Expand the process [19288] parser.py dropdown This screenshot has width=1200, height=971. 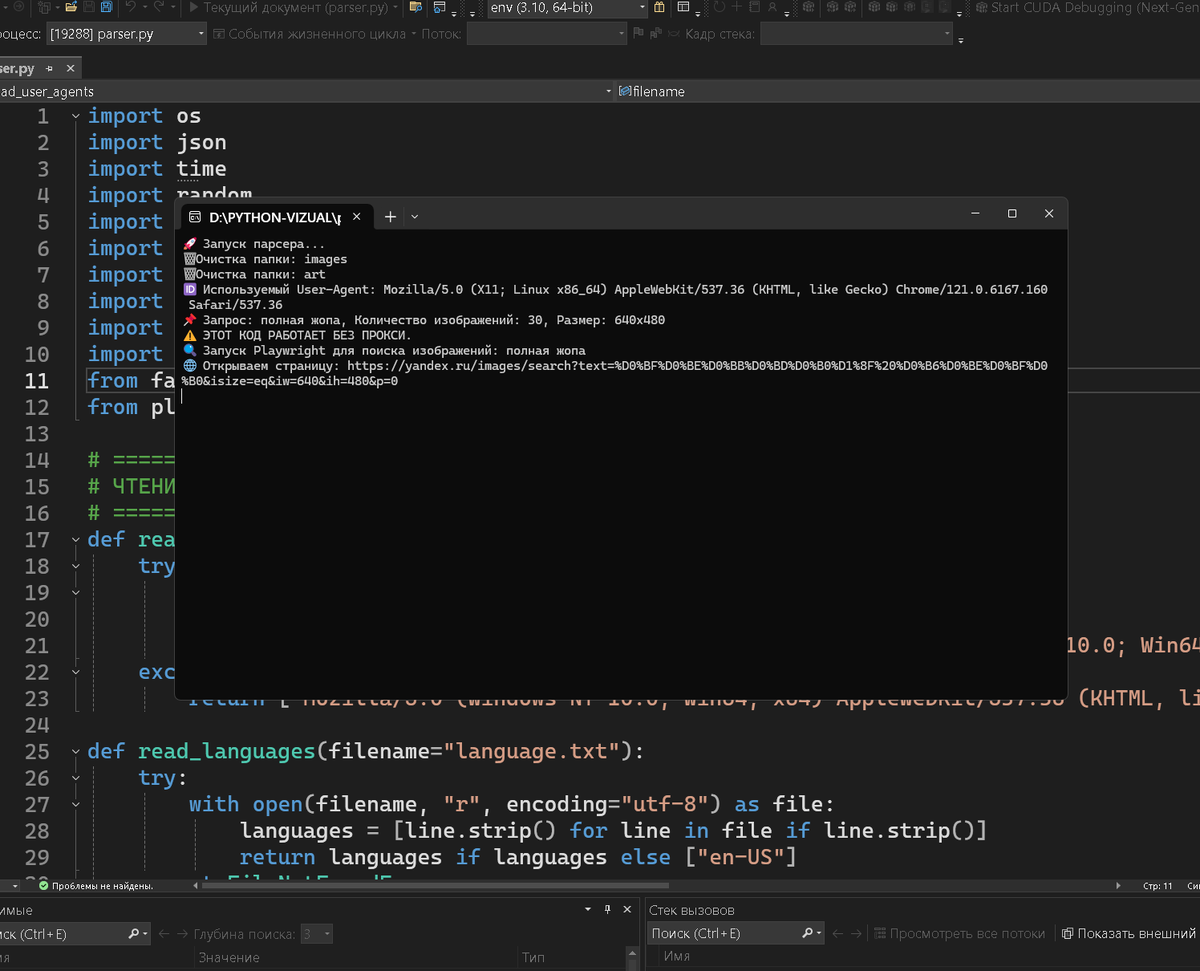201,34
